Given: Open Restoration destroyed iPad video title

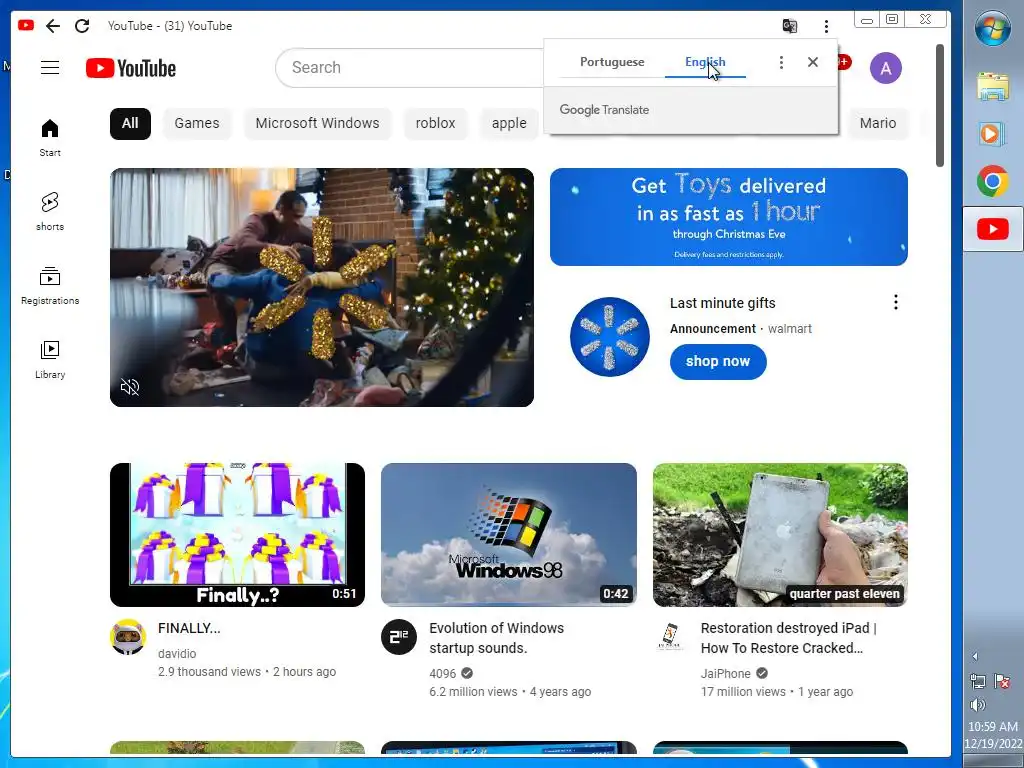Looking at the screenshot, I should pyautogui.click(x=788, y=638).
